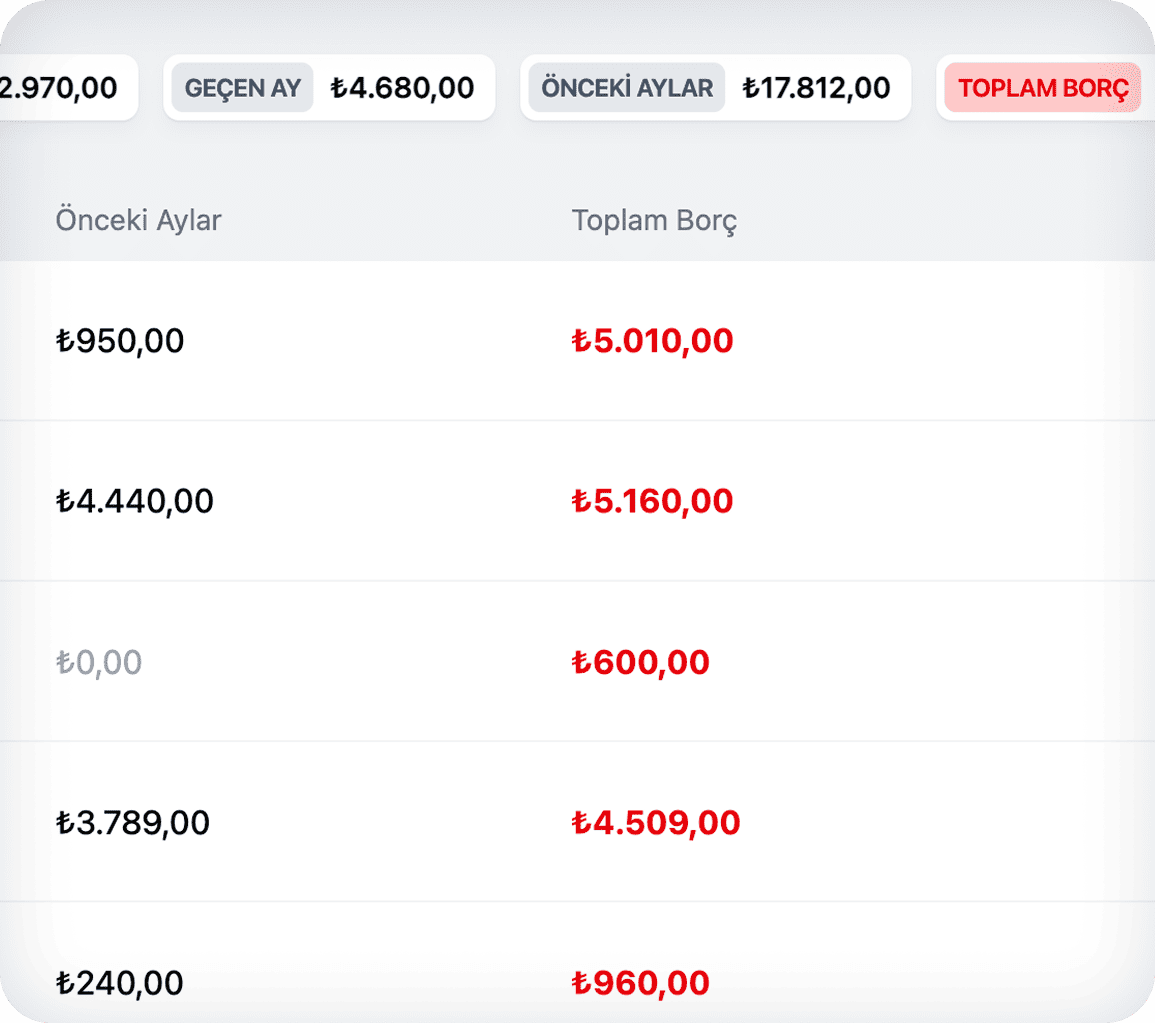1155x1023 pixels.
Task: Select the ₺4.440,00 previous months cell
Action: 135,501
